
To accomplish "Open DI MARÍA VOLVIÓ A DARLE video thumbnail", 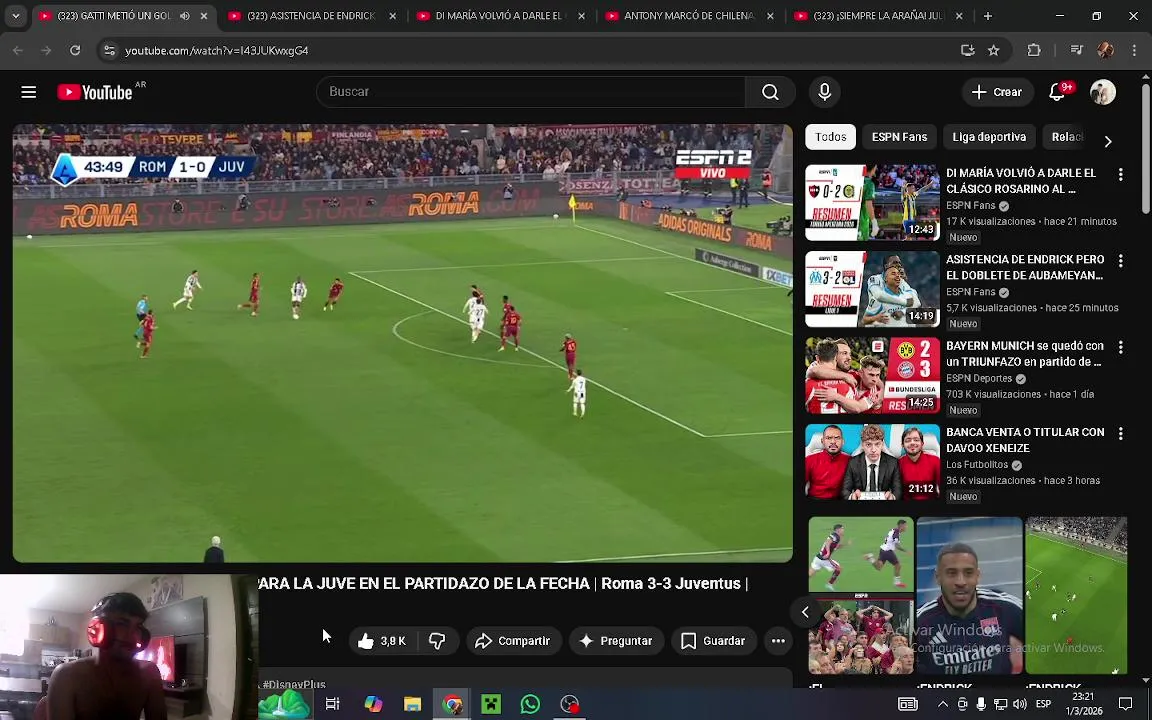I will point(872,203).
